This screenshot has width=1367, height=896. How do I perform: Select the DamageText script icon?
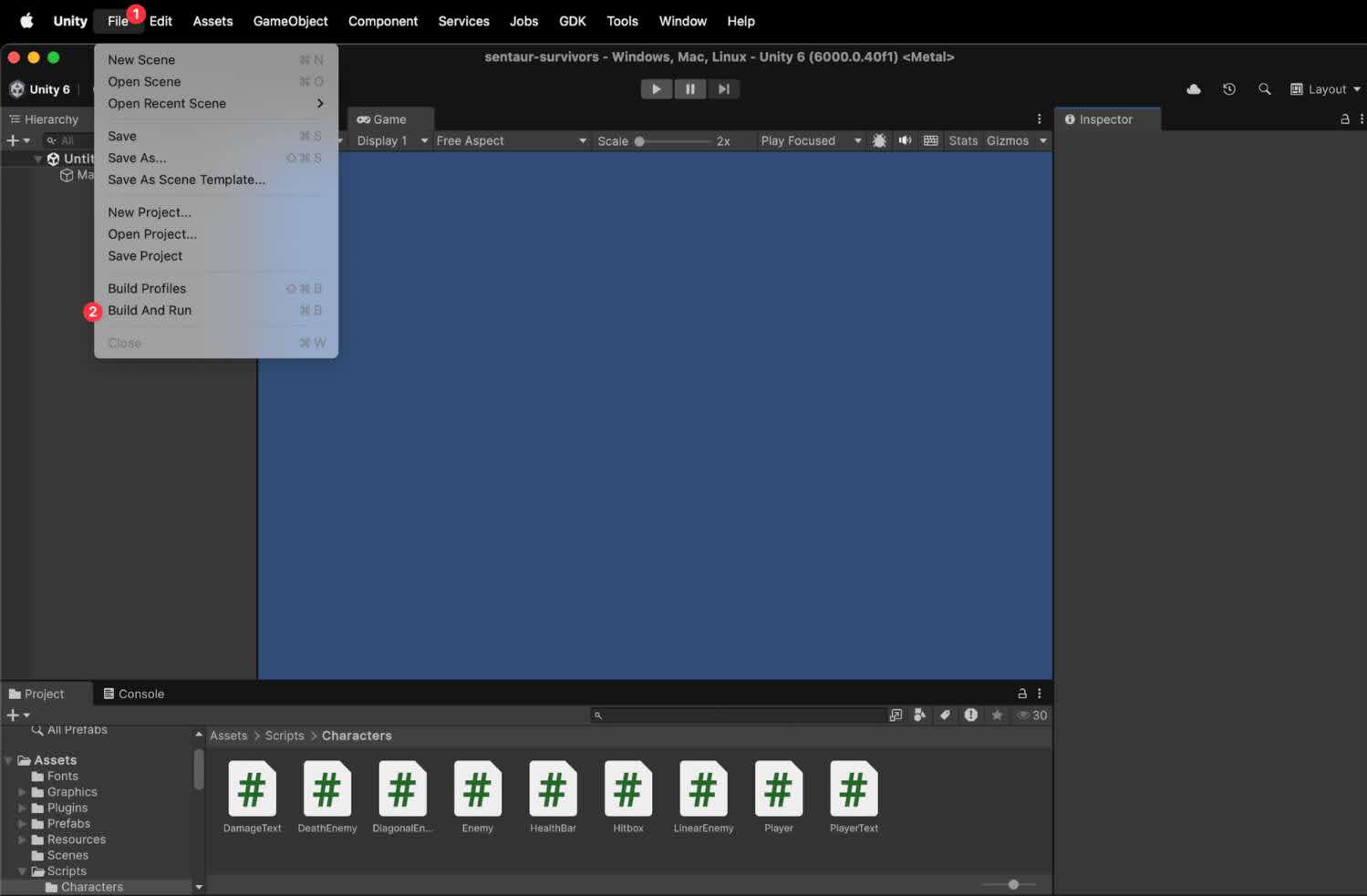[x=252, y=789]
